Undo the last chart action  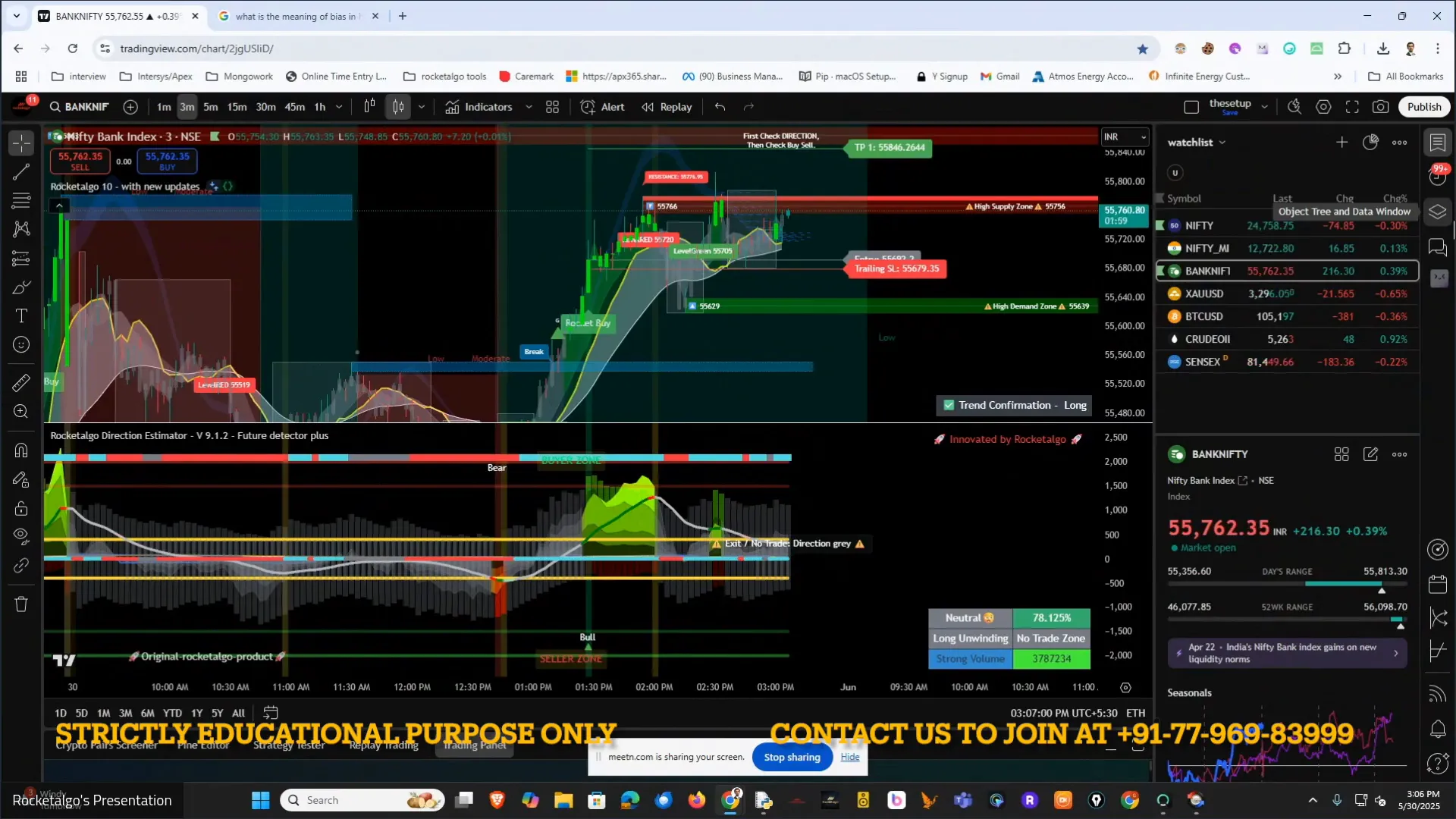[x=720, y=107]
